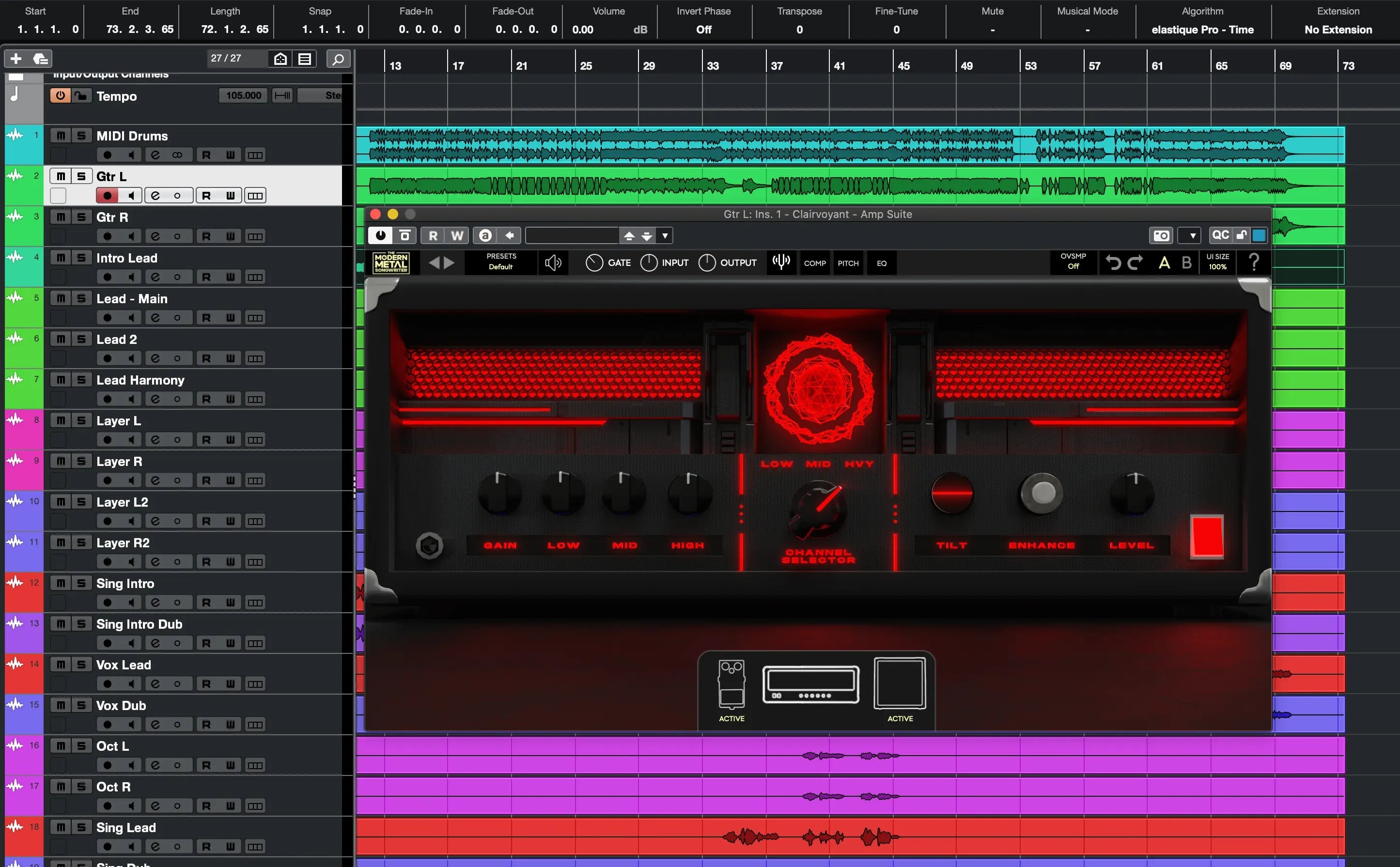Image resolution: width=1400 pixels, height=867 pixels.
Task: Click the plugin undo arrow
Action: click(1113, 263)
